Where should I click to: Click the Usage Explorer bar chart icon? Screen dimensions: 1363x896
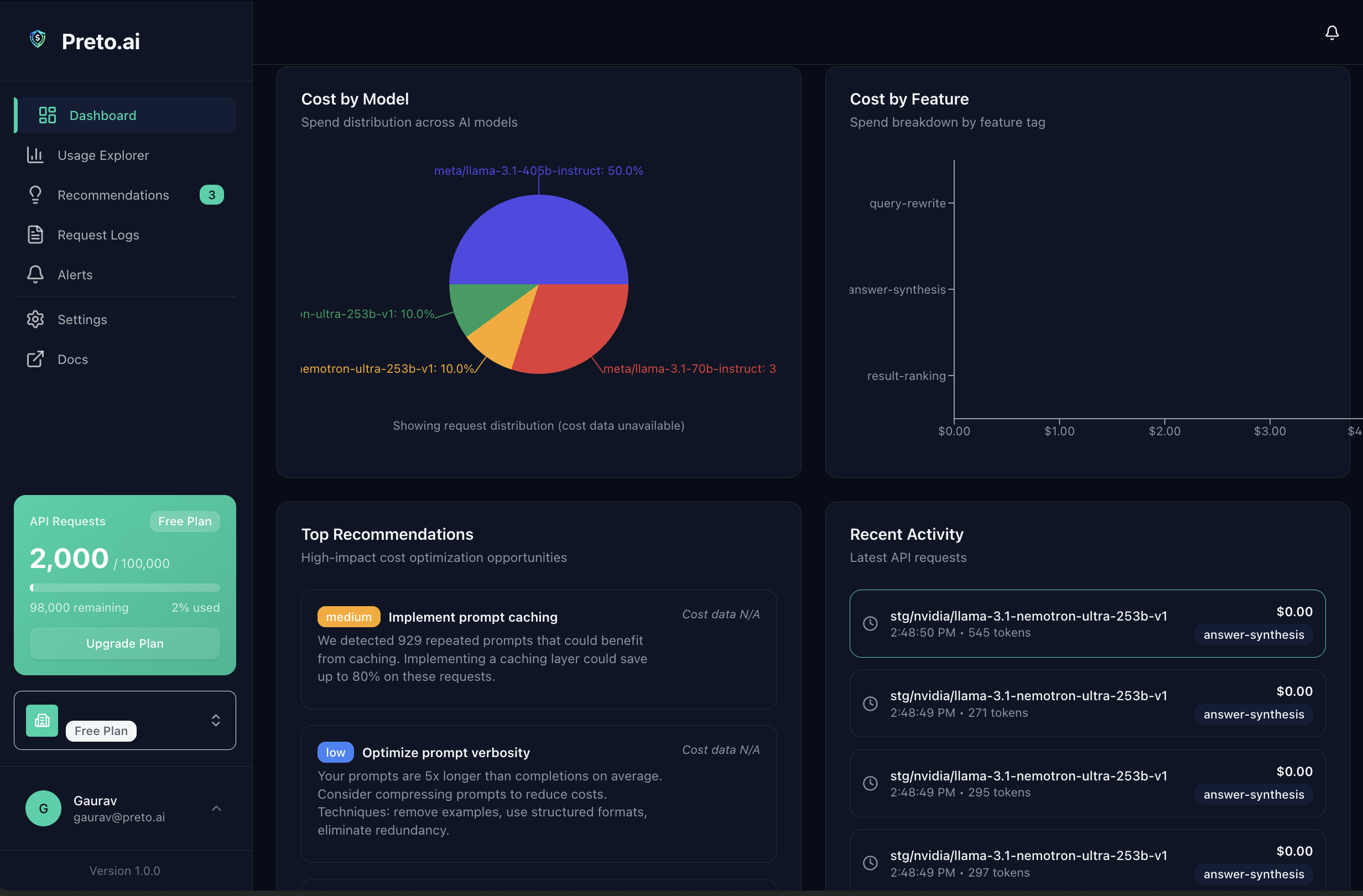pos(35,154)
